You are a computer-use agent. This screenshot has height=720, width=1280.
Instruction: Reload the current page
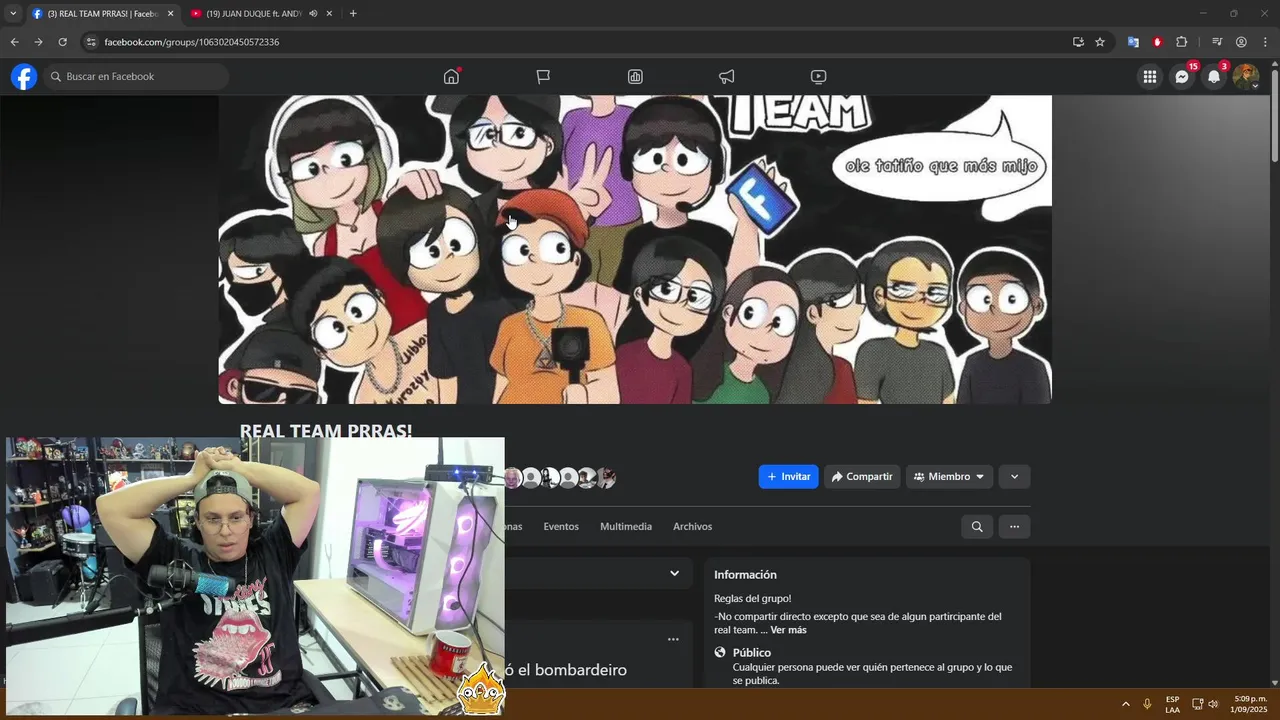tap(62, 42)
